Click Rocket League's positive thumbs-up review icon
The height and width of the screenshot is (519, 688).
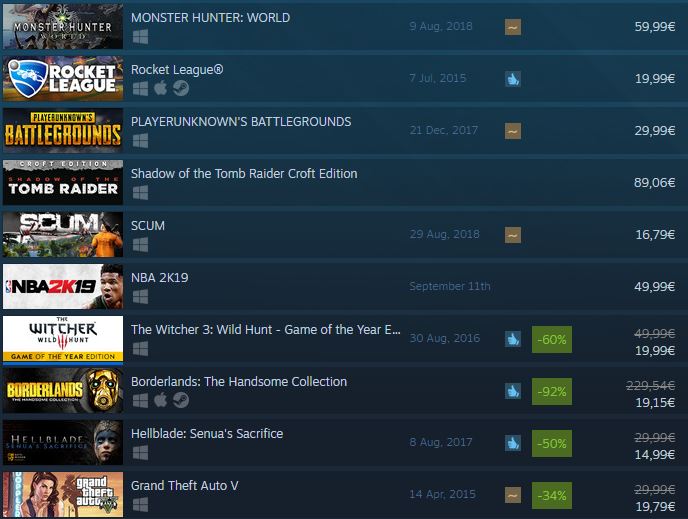tap(512, 79)
